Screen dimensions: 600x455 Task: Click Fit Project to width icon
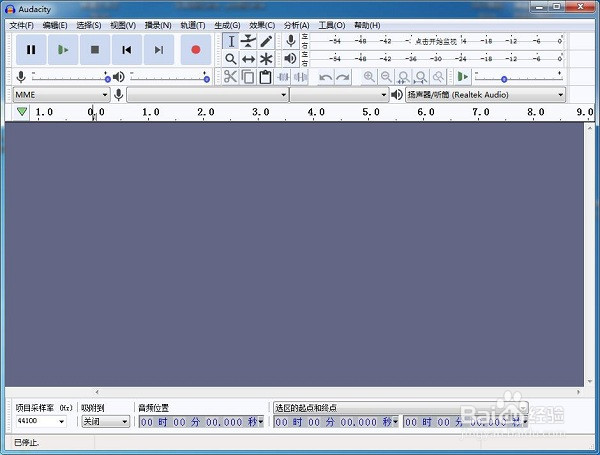421,77
